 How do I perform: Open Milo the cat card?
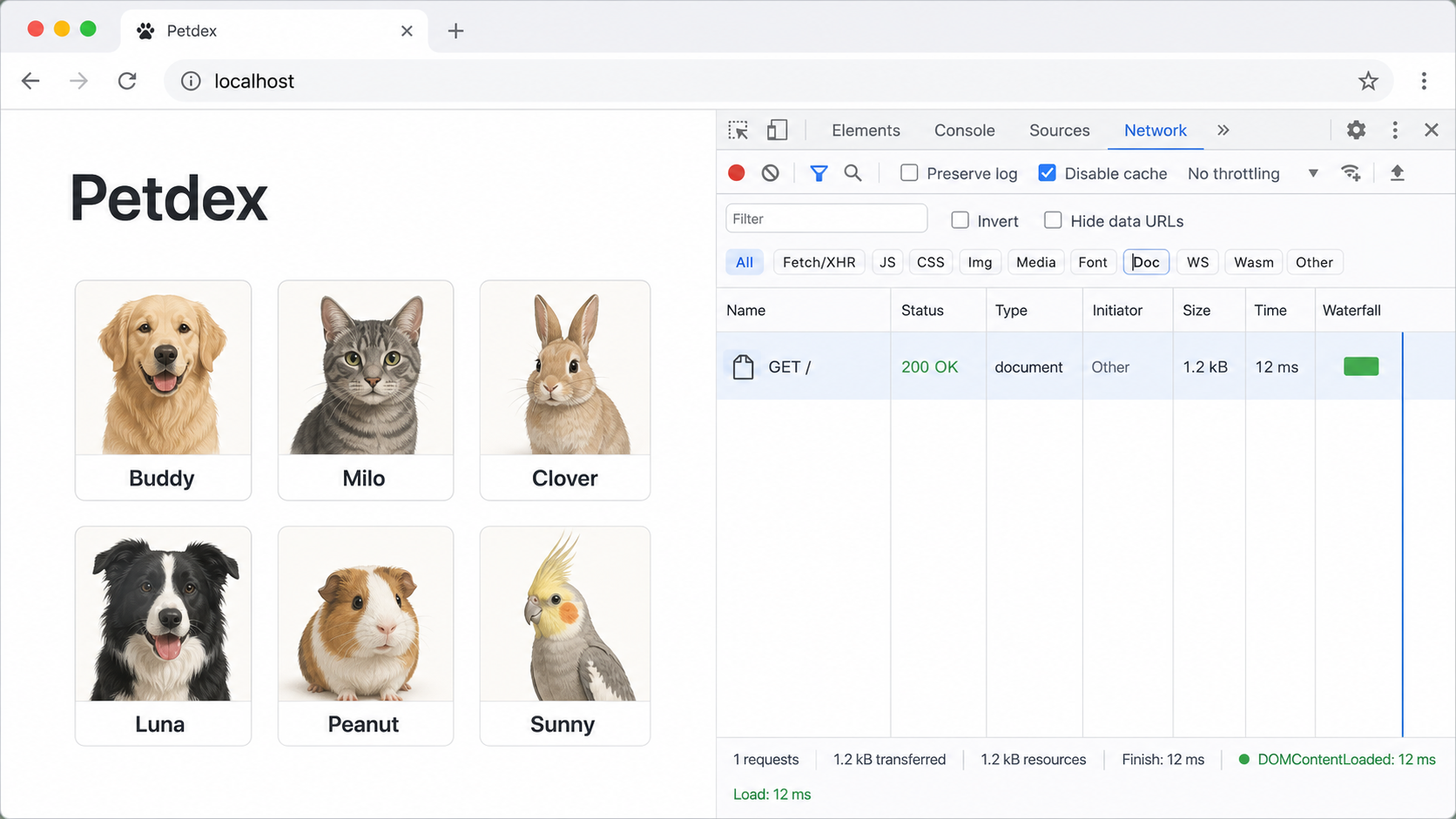coord(366,390)
